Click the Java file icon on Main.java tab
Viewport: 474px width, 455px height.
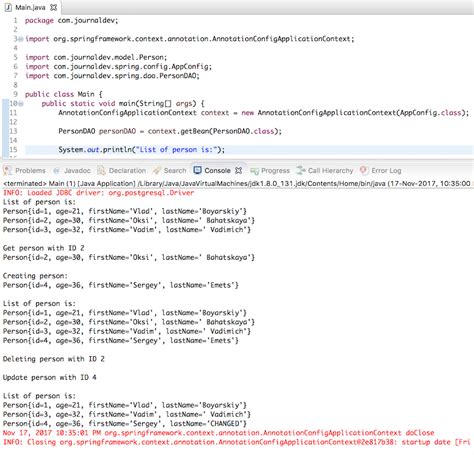(8, 7)
